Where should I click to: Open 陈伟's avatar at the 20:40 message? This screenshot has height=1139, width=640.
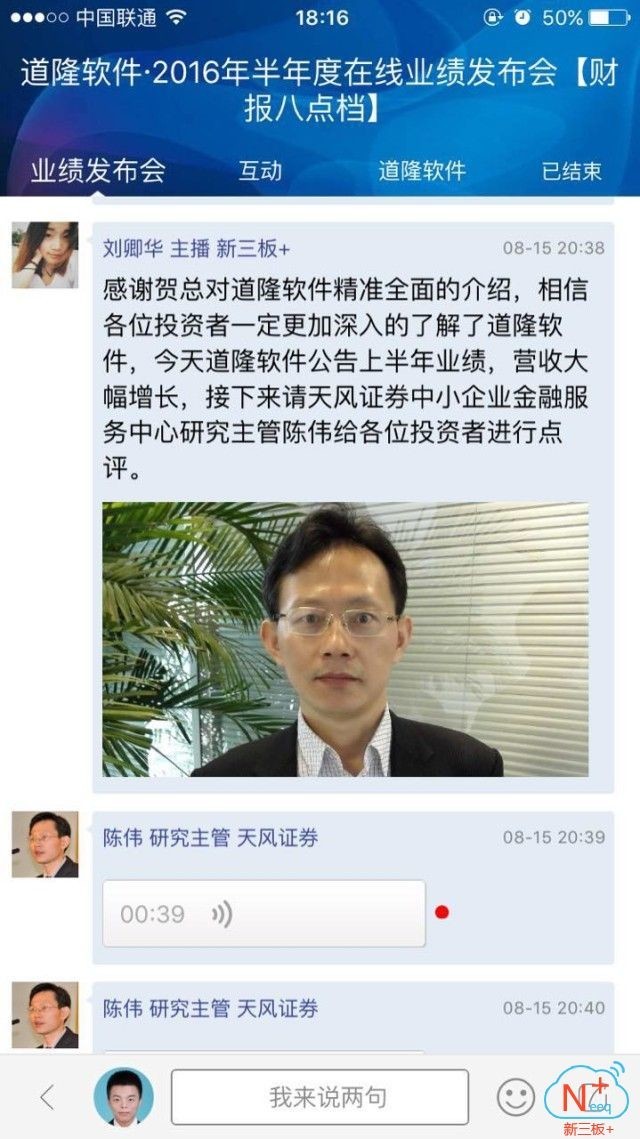pos(45,1015)
